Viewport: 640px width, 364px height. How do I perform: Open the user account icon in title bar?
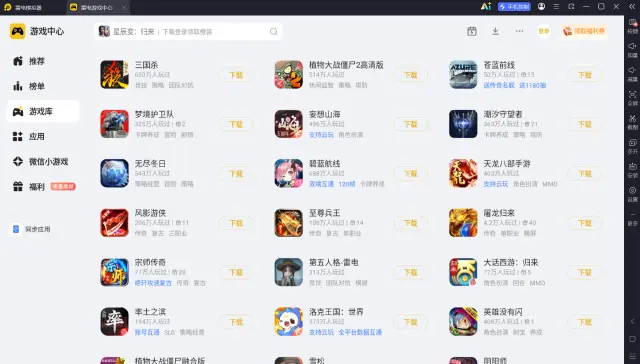541,7
